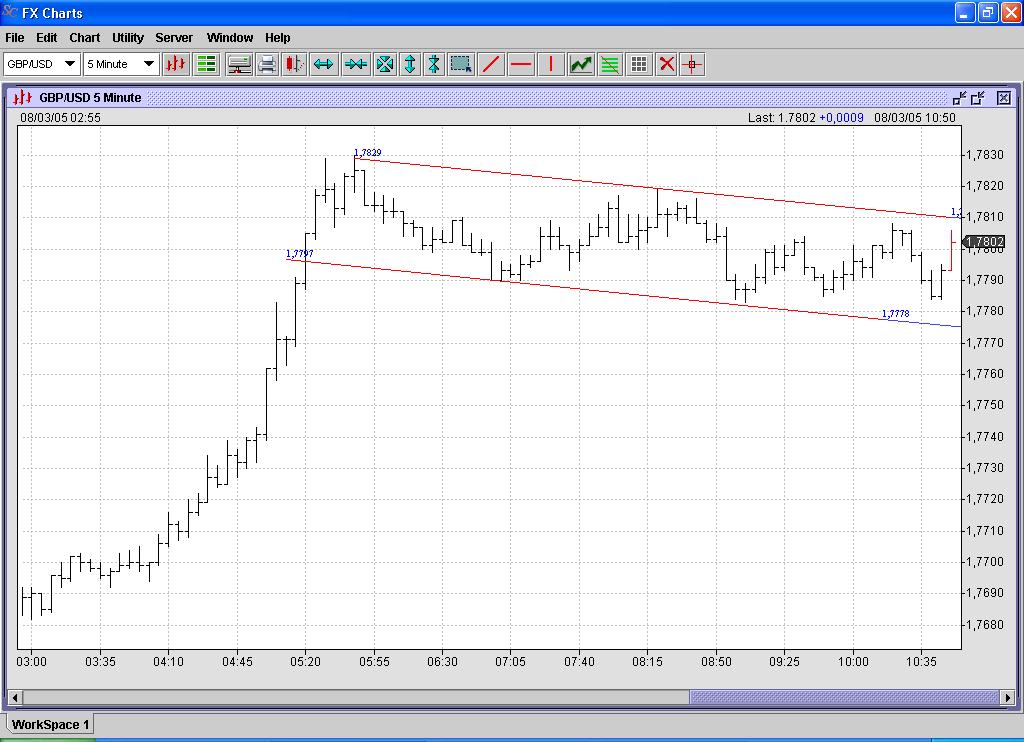The width and height of the screenshot is (1024, 742).
Task: Click the horizontal scrollbar thumb below the chart
Action: pyautogui.click(x=843, y=697)
